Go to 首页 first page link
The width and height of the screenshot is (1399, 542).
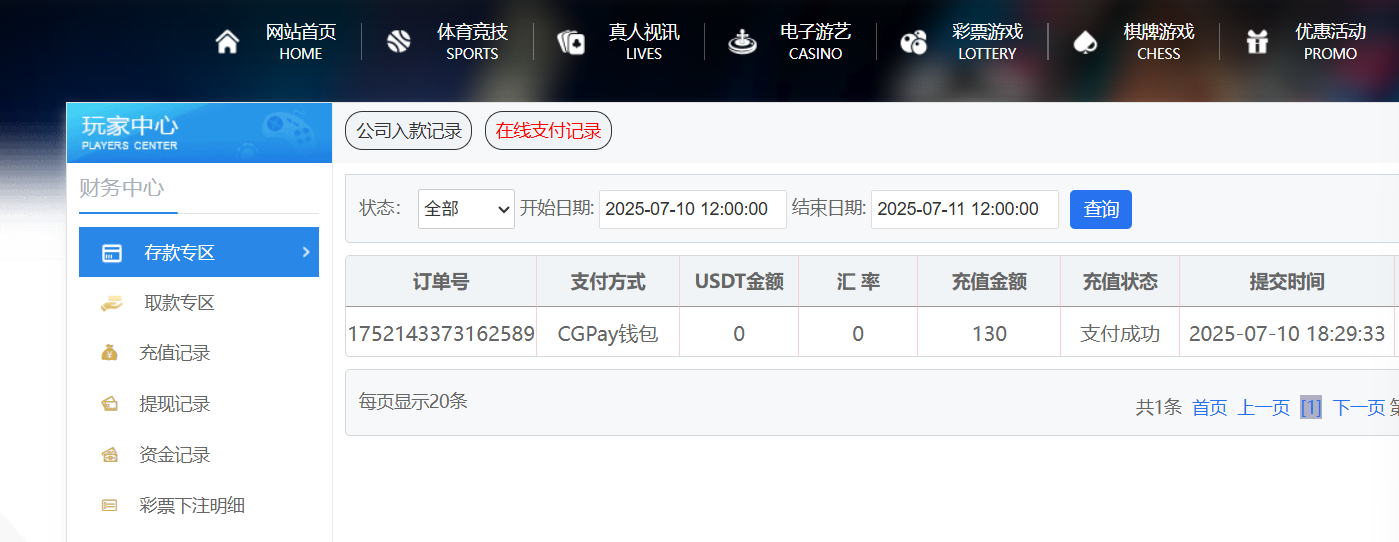pos(1209,407)
